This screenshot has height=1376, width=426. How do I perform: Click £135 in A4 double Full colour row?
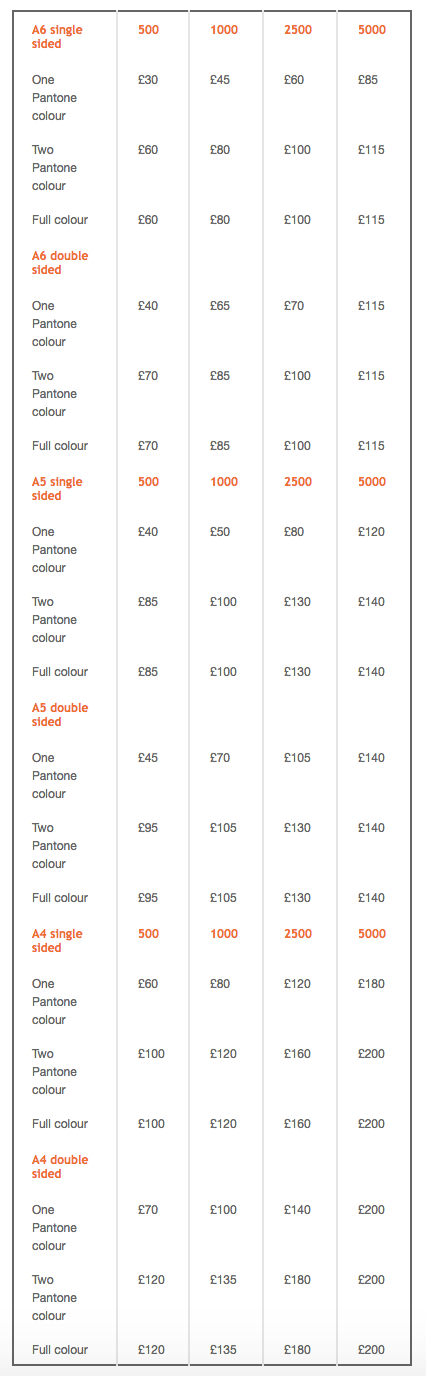[224, 1350]
